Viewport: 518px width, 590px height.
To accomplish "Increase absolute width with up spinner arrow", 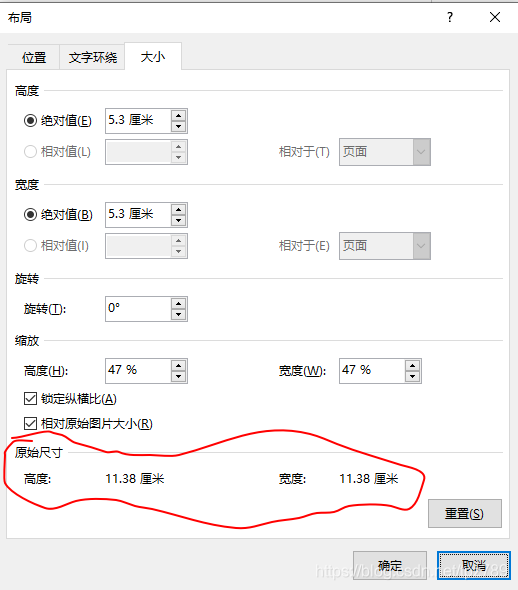I will click(179, 210).
